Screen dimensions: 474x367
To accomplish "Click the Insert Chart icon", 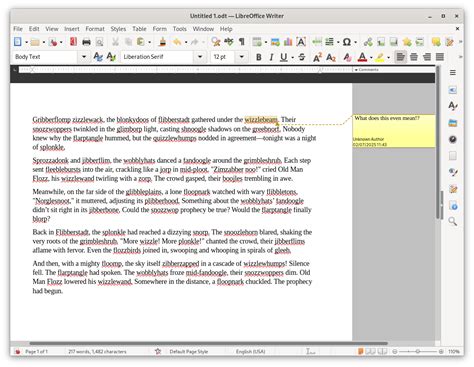I will click(288, 42).
